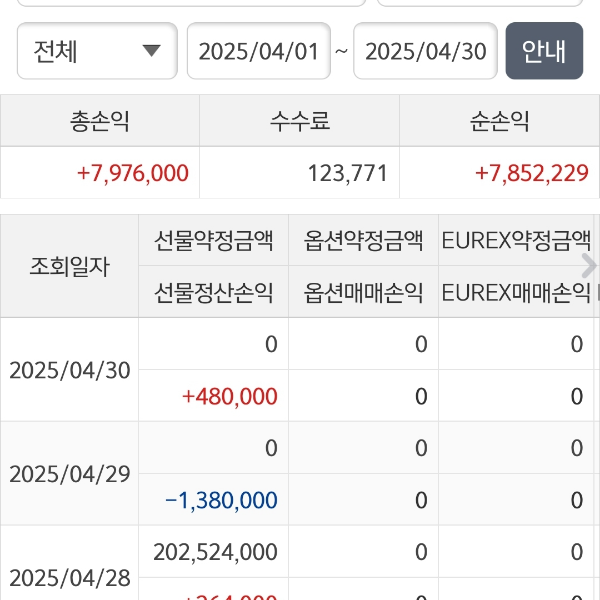Screen dimensions: 600x600
Task: Click the 옵션매매손익 column header
Action: pyautogui.click(x=363, y=292)
